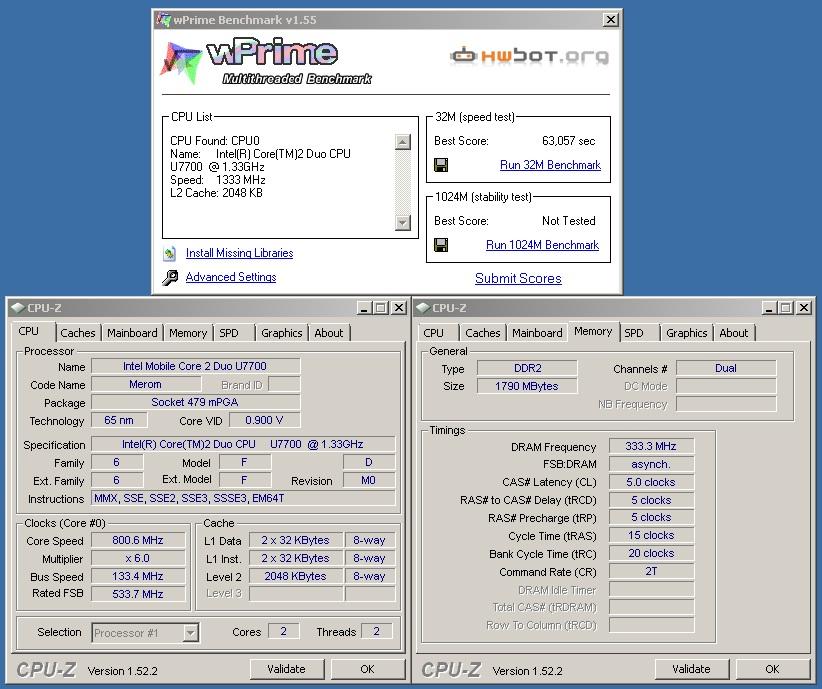
Task: Click the left CPU-Z title bar icon
Action: tap(17, 308)
